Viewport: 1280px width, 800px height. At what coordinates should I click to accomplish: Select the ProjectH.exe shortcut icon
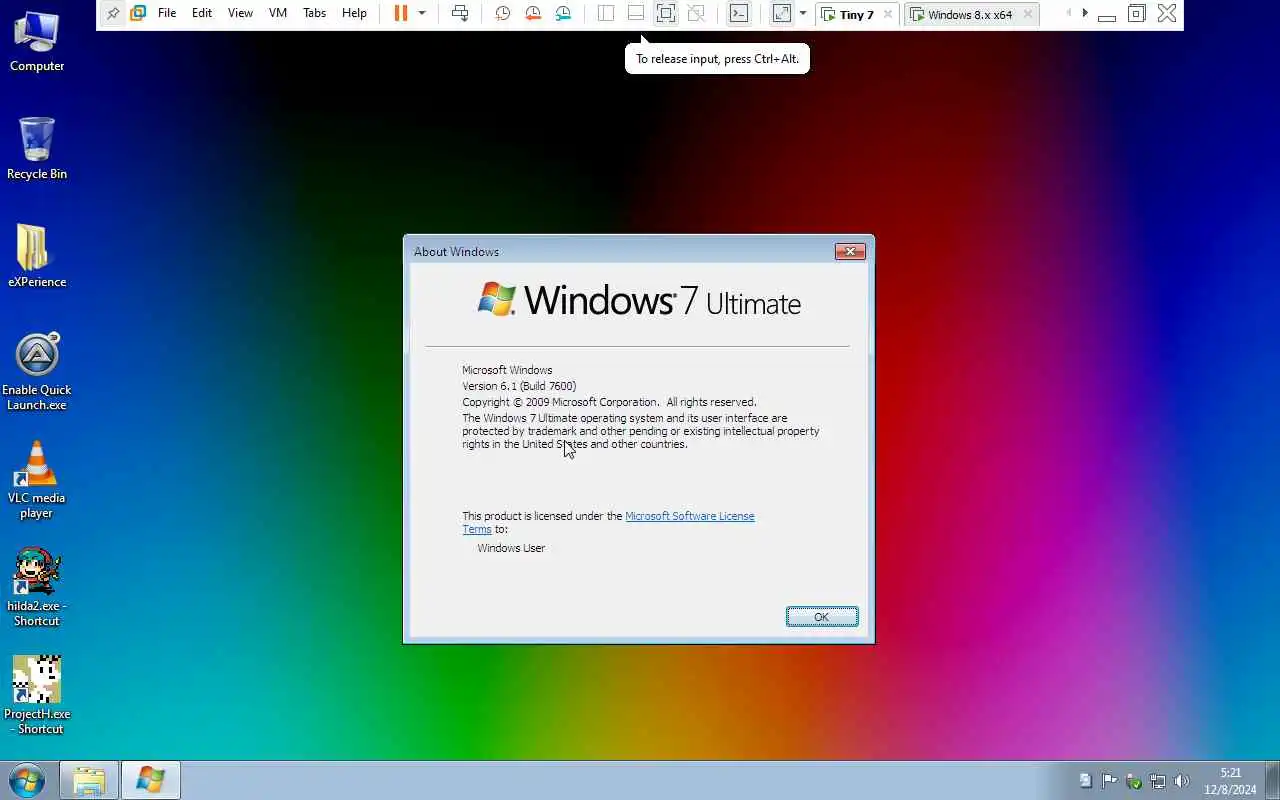pyautogui.click(x=37, y=696)
